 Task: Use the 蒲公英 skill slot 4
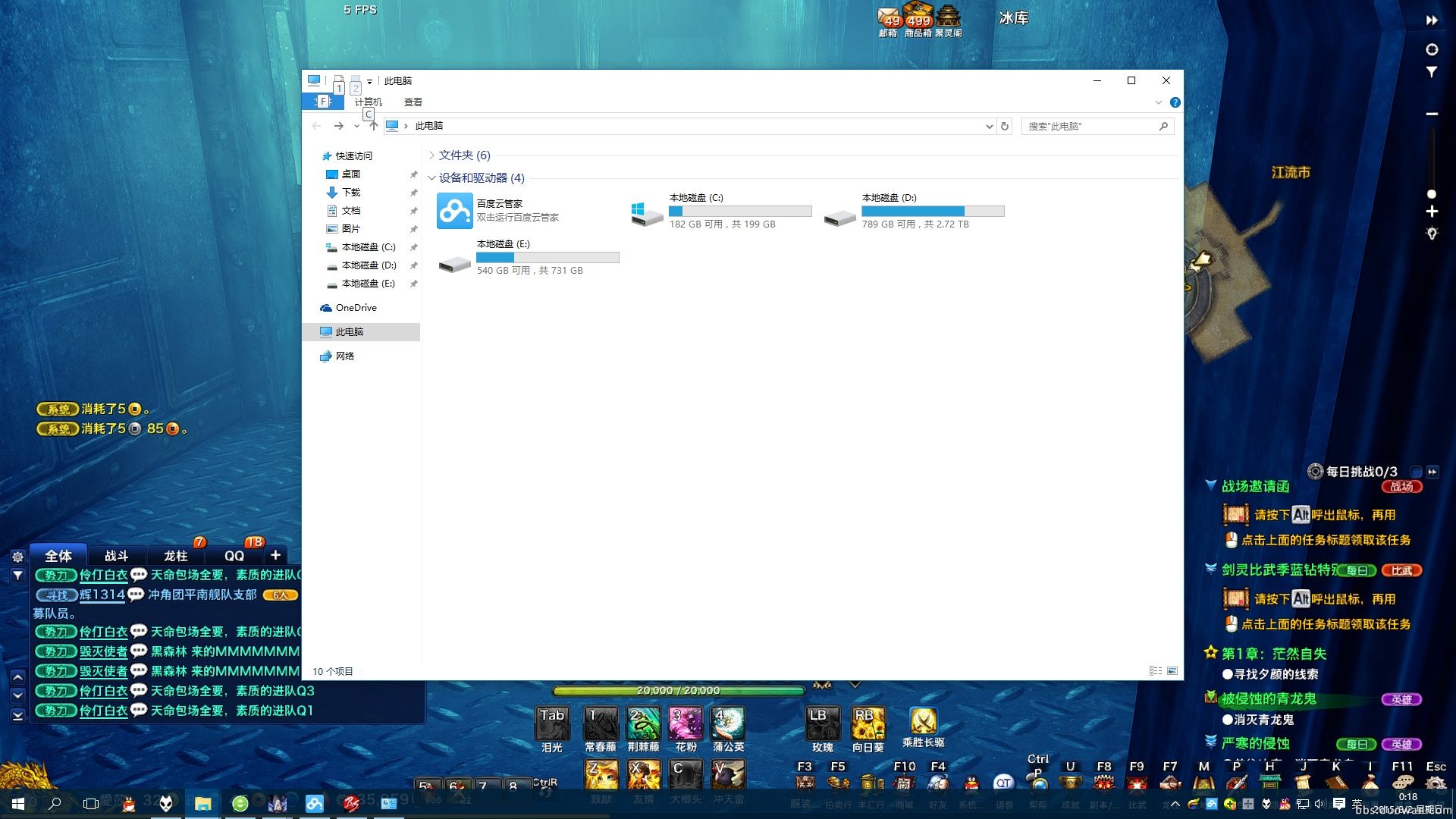tap(728, 723)
